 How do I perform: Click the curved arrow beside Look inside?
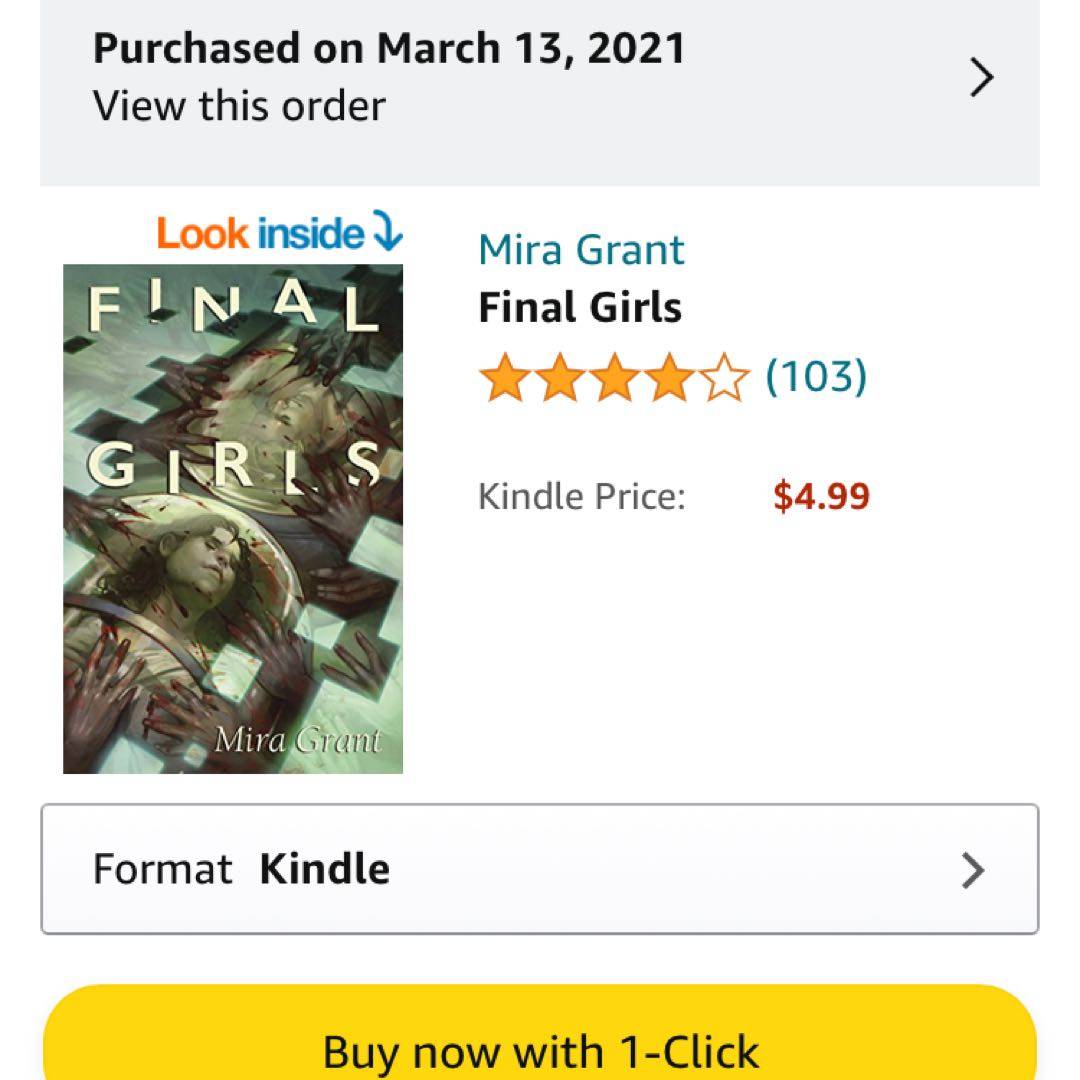point(387,233)
